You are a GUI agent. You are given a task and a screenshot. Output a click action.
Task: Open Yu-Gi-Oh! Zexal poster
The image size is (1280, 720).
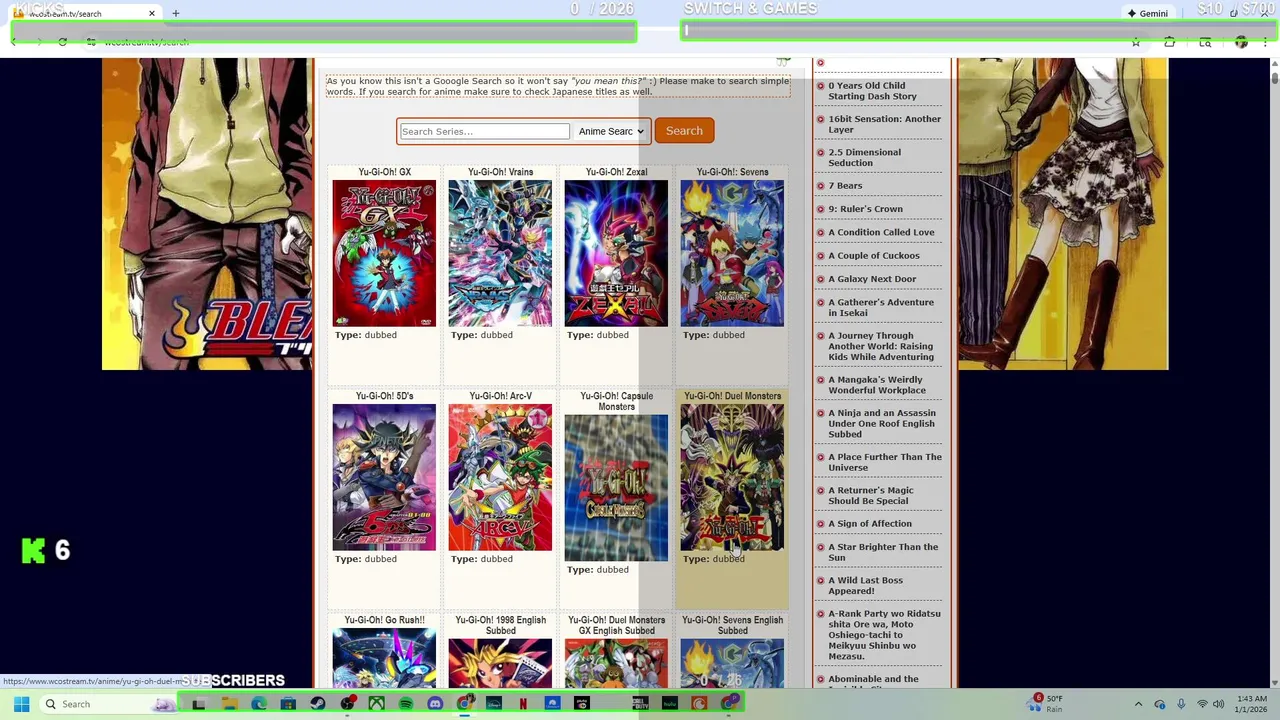[x=616, y=253]
